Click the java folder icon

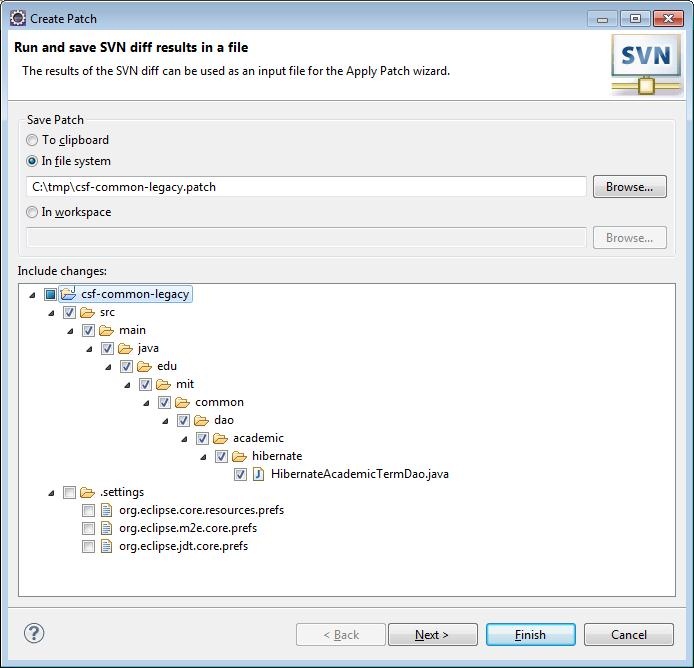click(x=125, y=348)
